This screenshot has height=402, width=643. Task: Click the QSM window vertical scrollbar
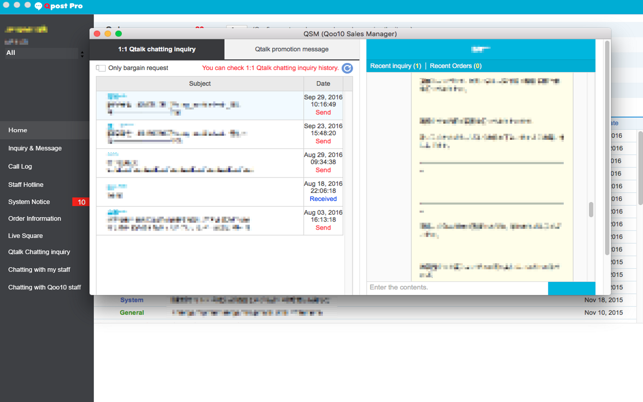607,148
